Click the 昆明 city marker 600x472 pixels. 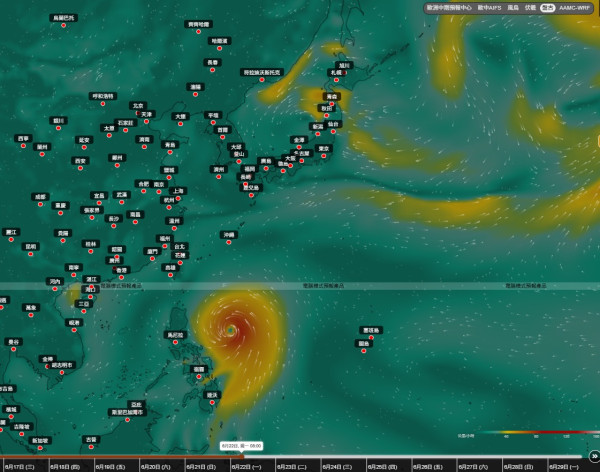(31, 247)
